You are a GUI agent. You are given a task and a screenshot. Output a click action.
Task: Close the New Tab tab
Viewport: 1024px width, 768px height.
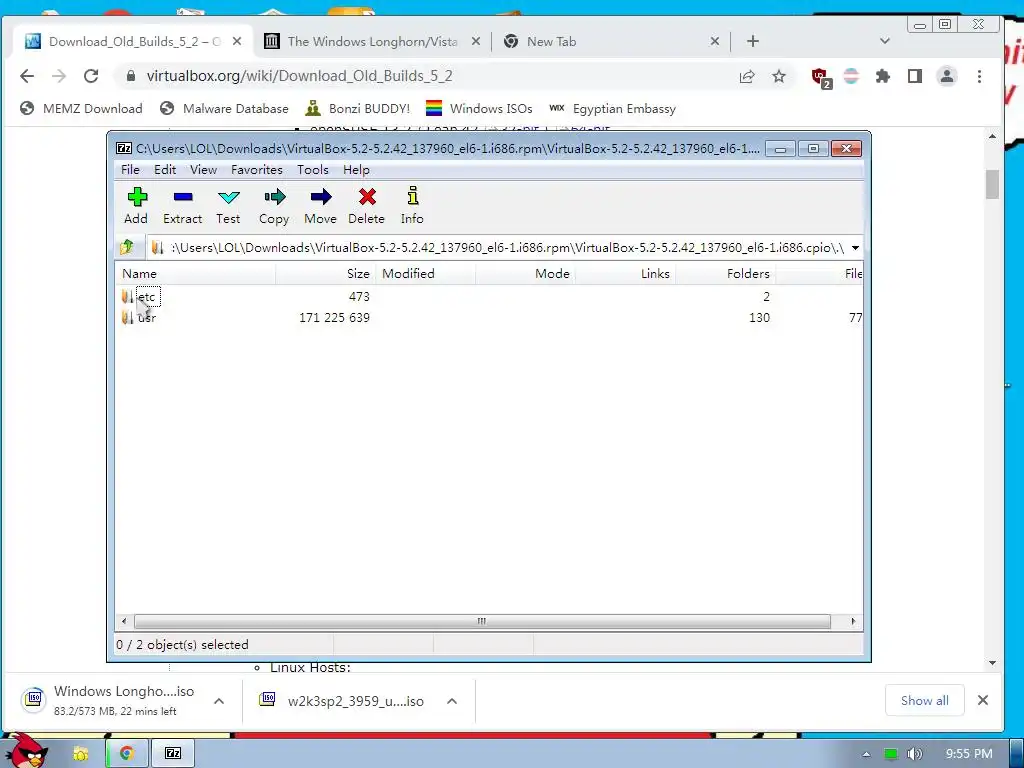click(714, 41)
